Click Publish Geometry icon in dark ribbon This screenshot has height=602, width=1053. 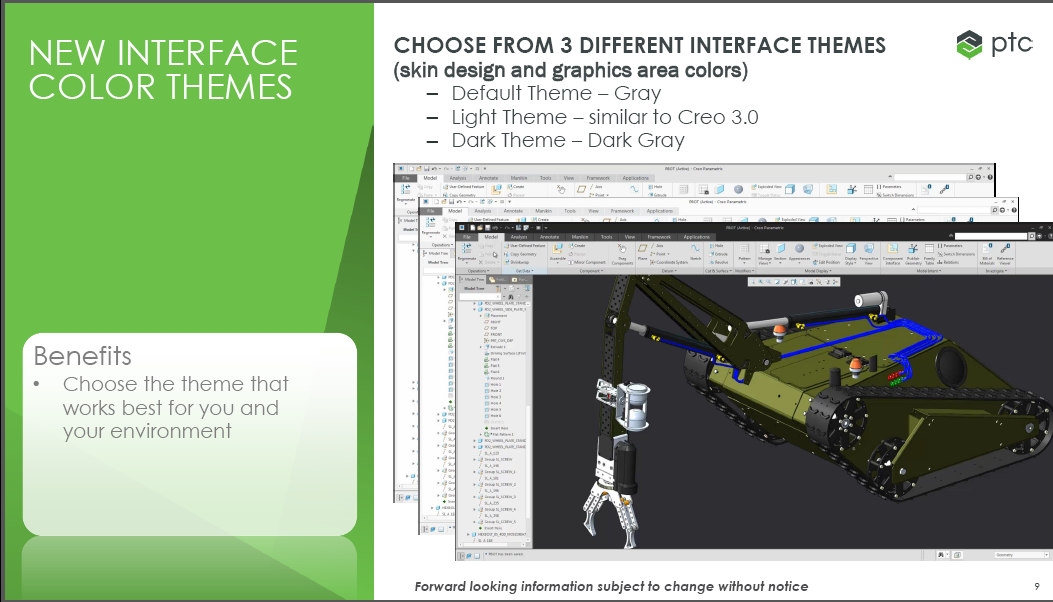coord(913,249)
